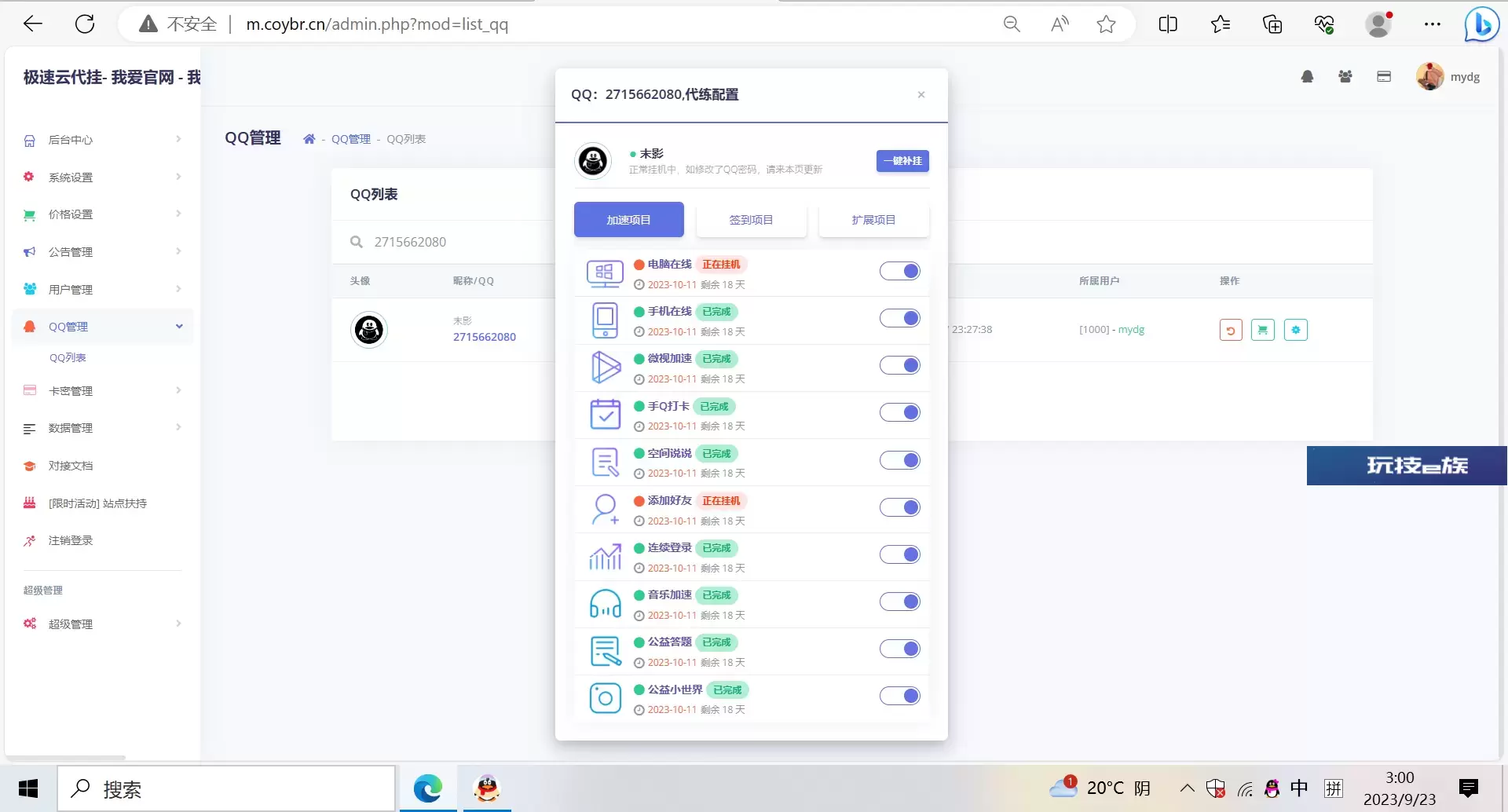Expand the 系统设置 sidebar menu
The height and width of the screenshot is (812, 1508).
pyautogui.click(x=102, y=177)
